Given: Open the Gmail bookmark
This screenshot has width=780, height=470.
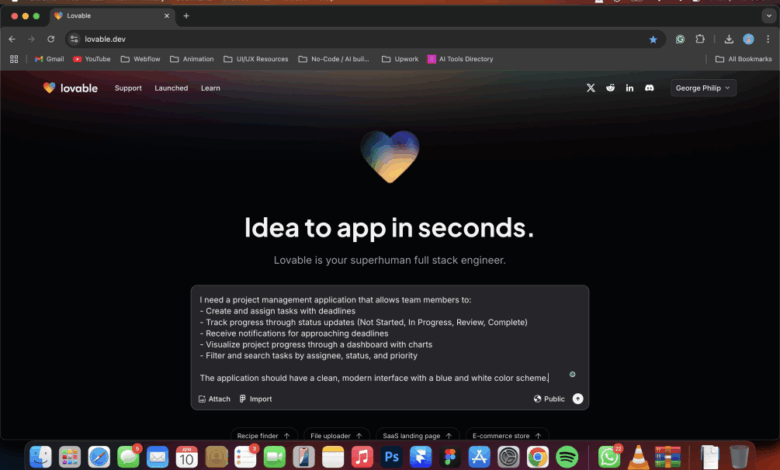Looking at the screenshot, I should coord(49,59).
